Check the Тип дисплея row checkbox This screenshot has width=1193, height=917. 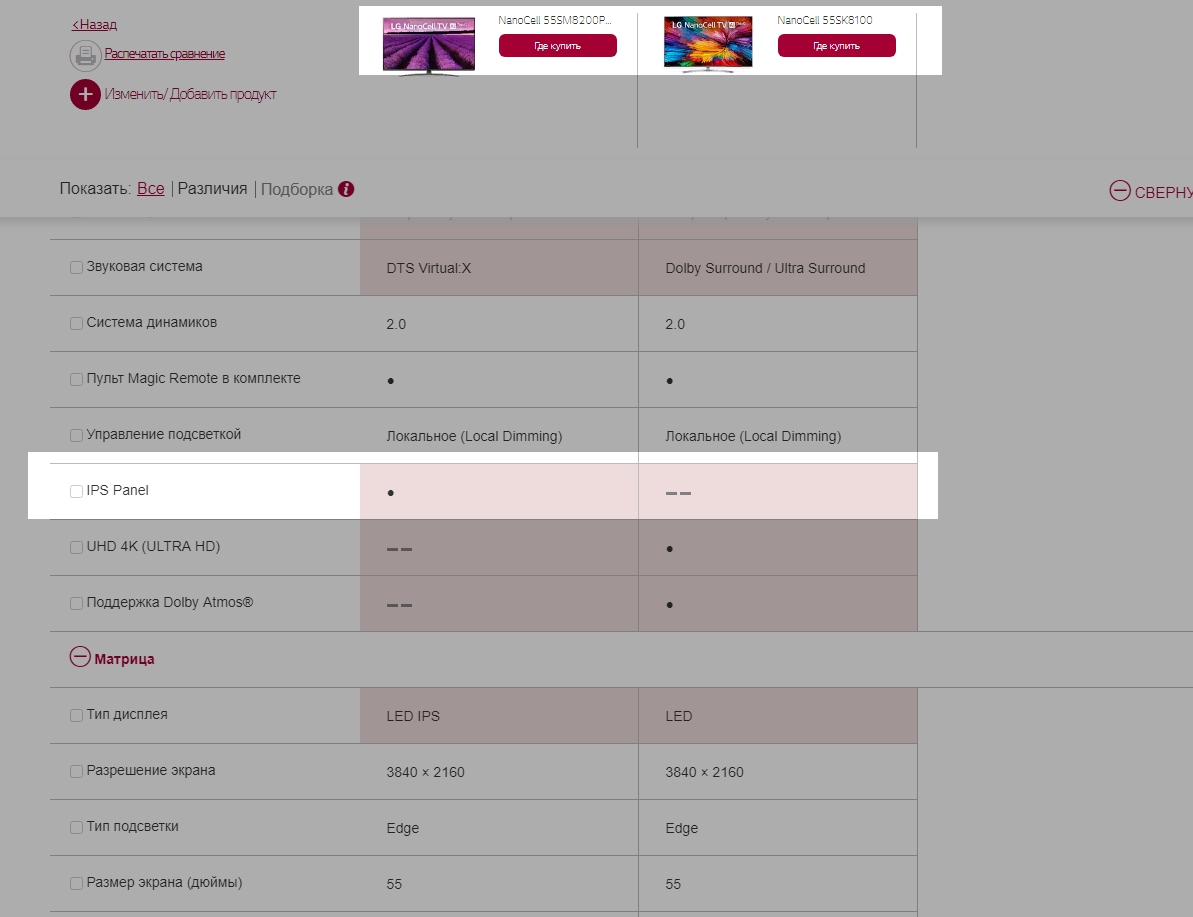[77, 715]
